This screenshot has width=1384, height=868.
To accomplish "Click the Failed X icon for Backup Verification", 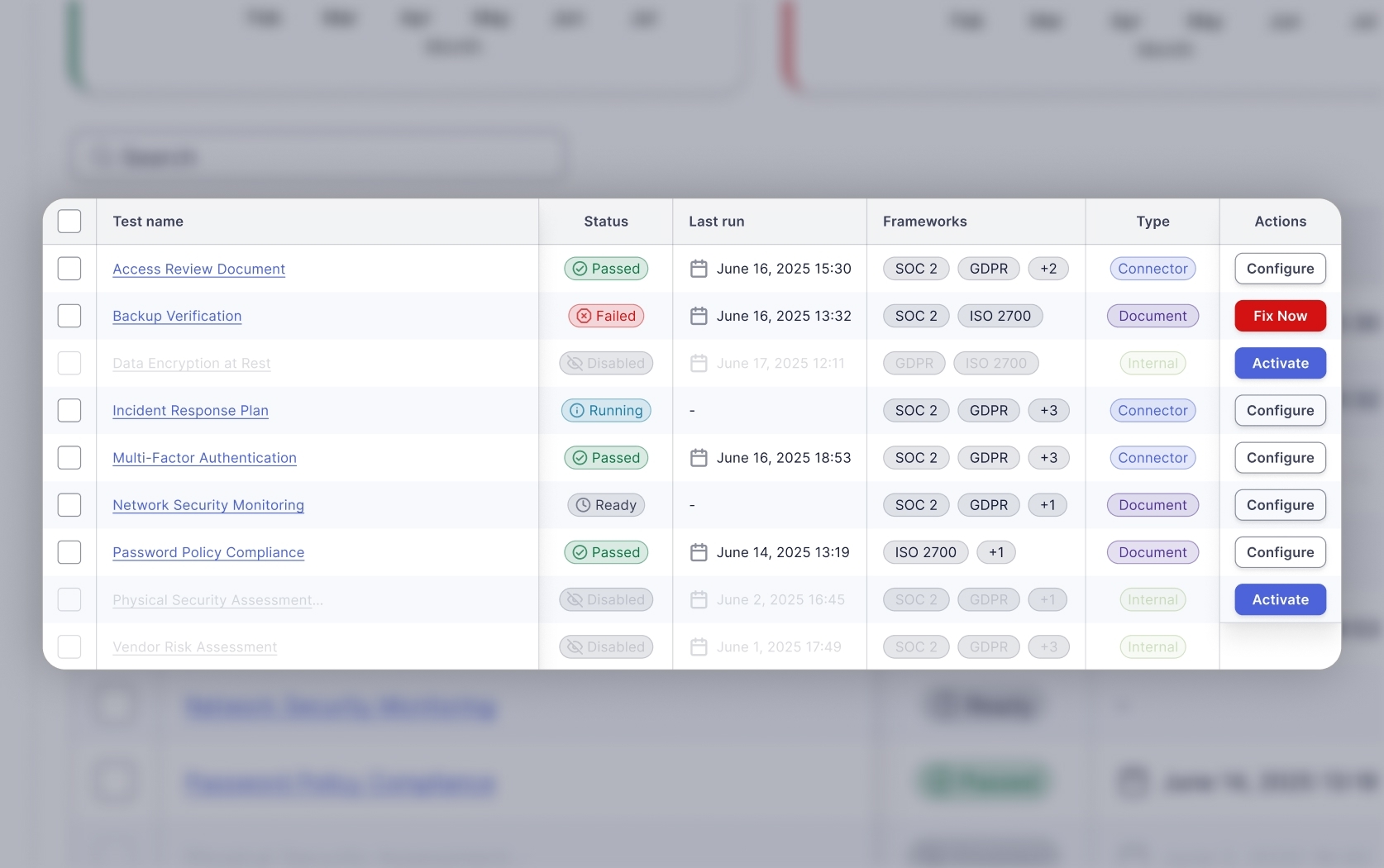I will (584, 316).
